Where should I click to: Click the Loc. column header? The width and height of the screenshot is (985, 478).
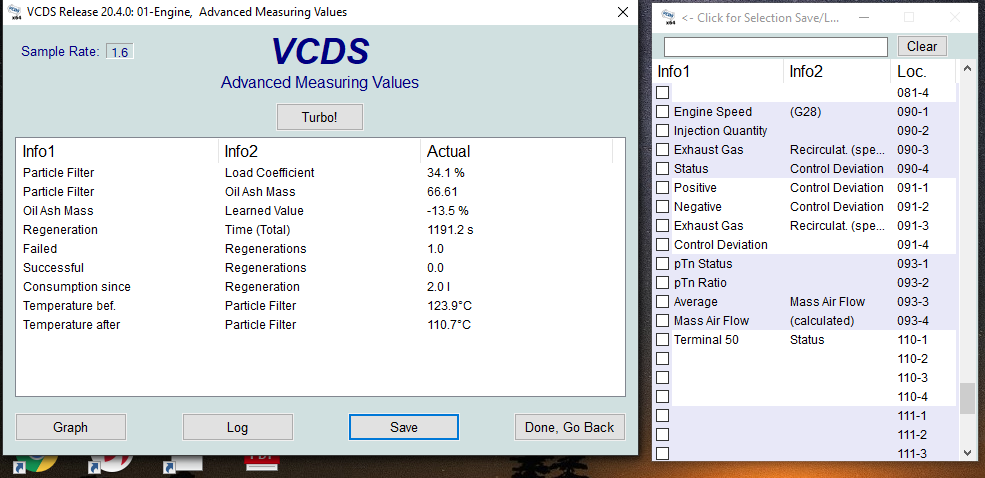[912, 72]
